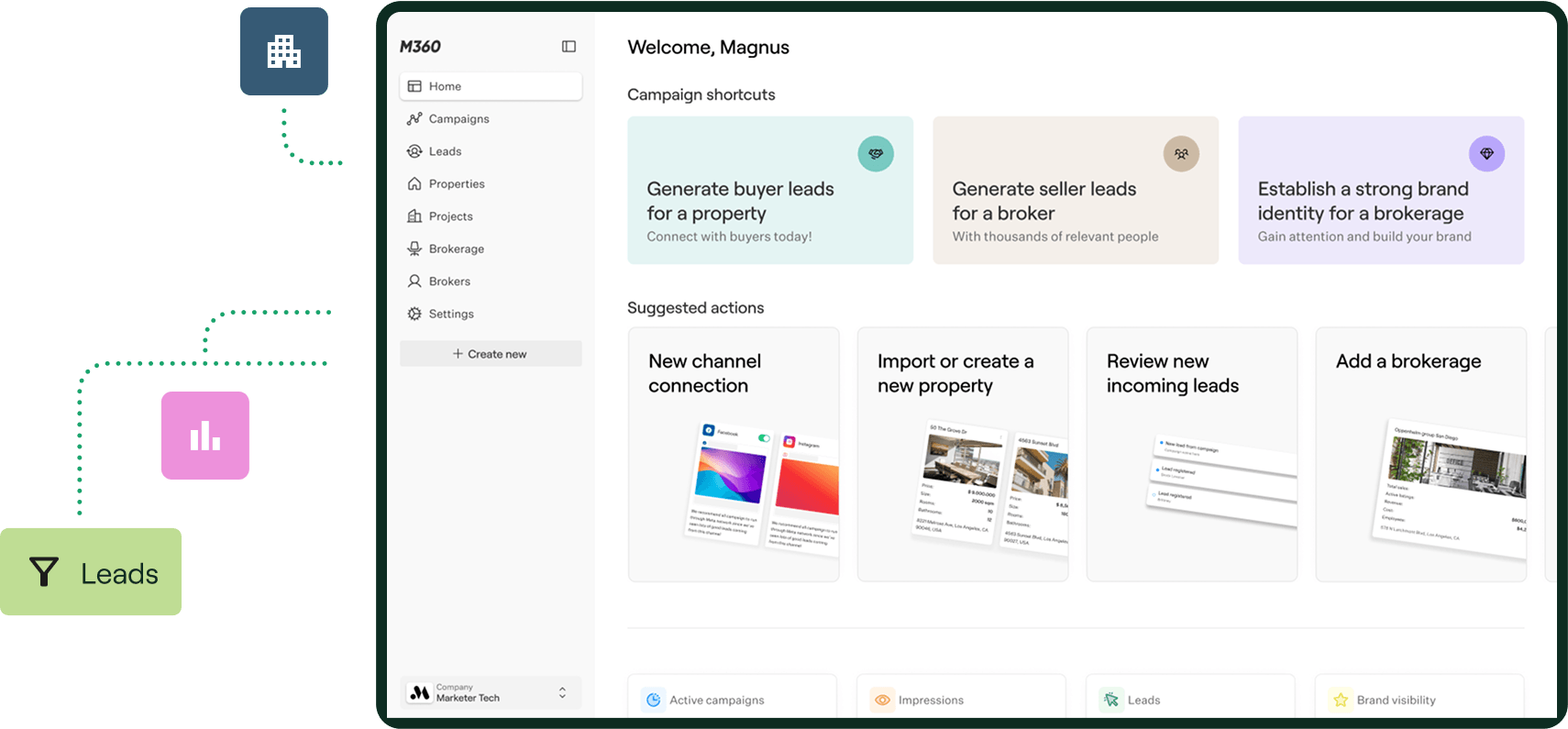
Task: Click the Impressions eye icon
Action: 882,700
